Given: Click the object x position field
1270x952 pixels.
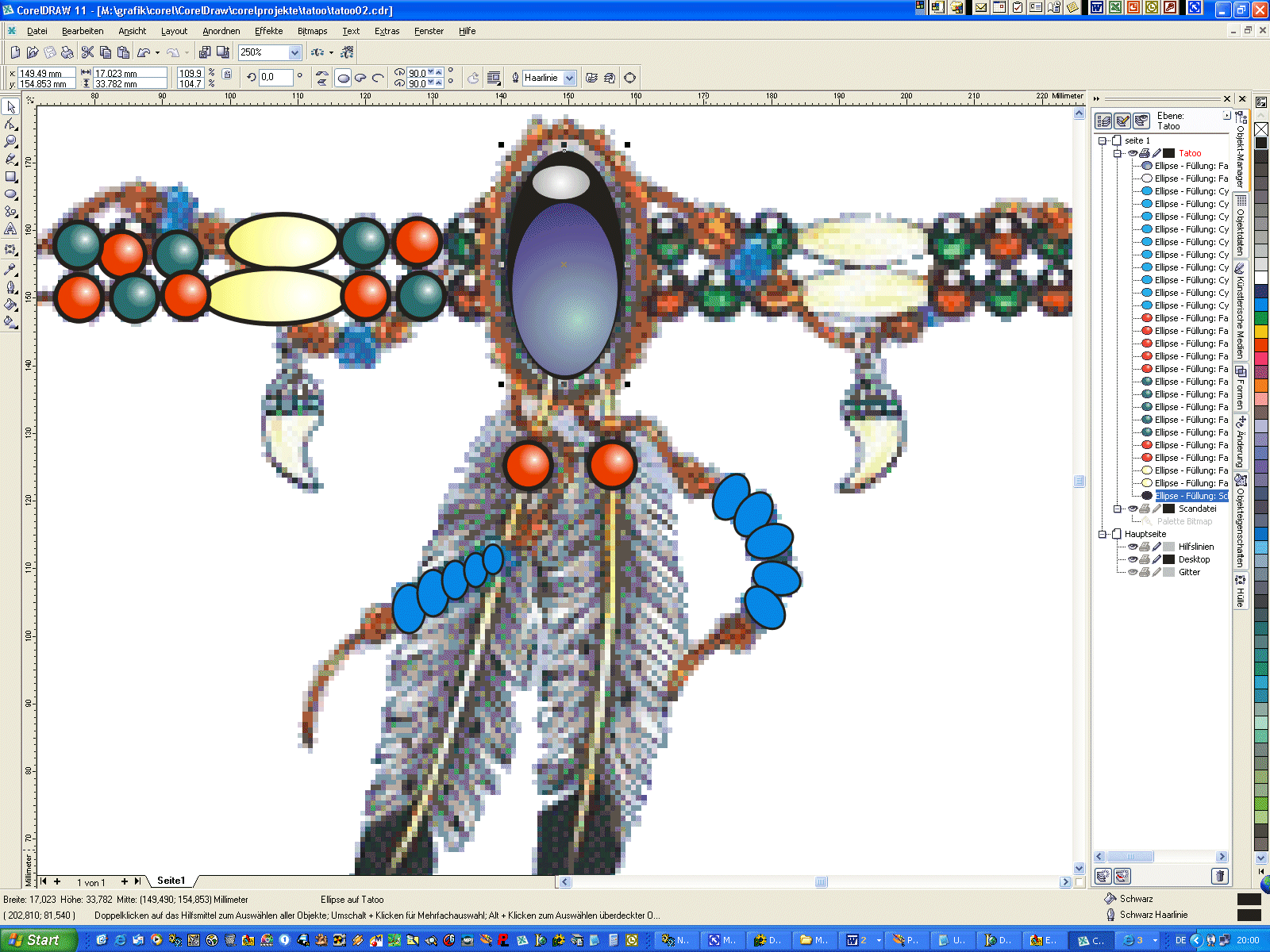Looking at the screenshot, I should [46, 73].
